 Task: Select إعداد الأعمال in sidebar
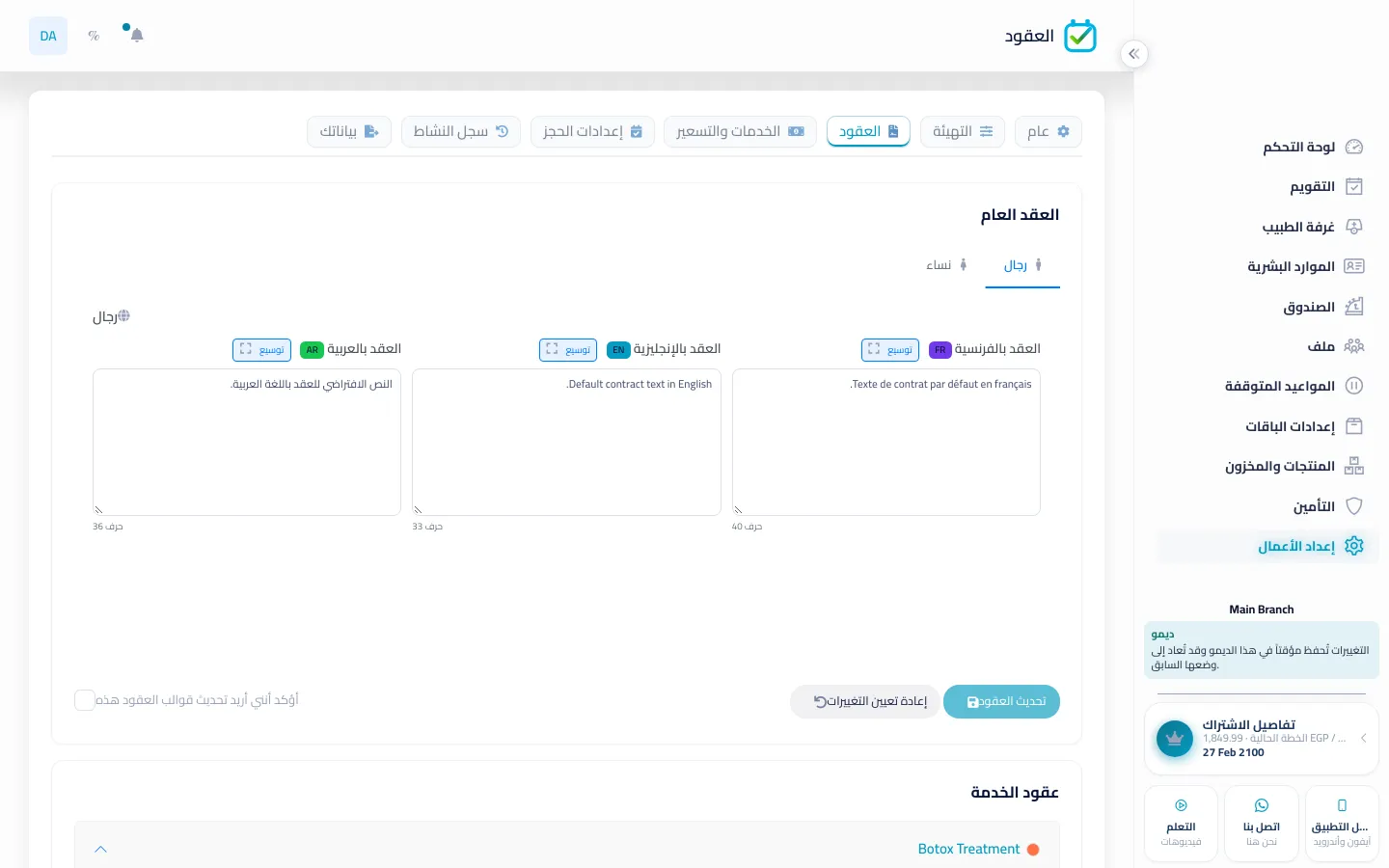pyautogui.click(x=1267, y=546)
